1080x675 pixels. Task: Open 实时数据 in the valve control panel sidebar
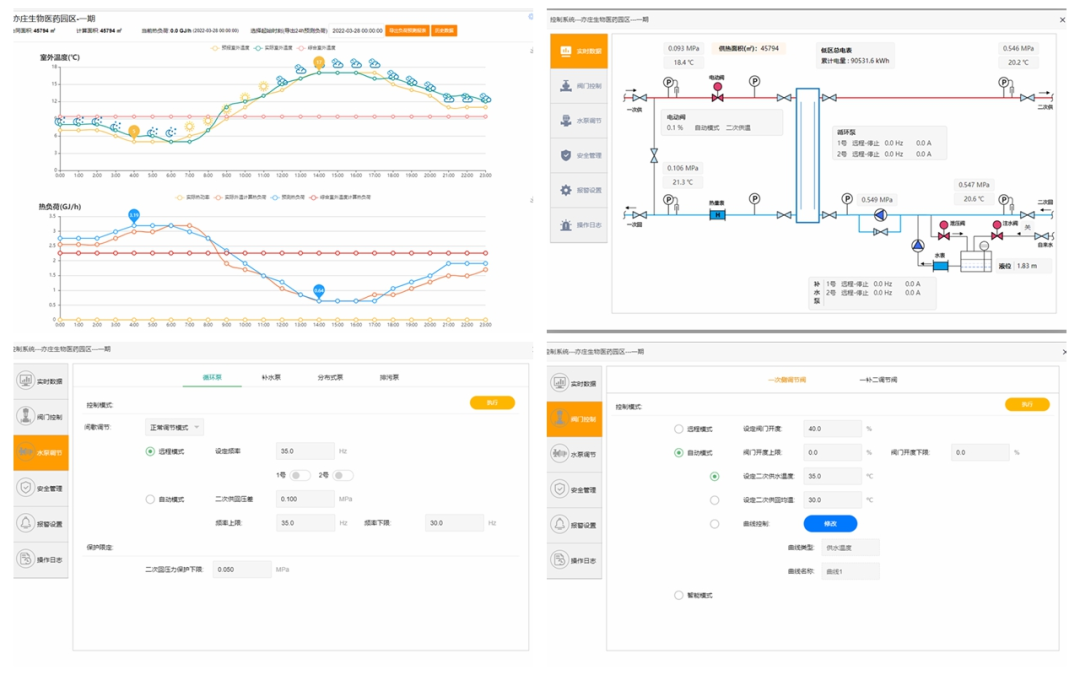point(574,384)
